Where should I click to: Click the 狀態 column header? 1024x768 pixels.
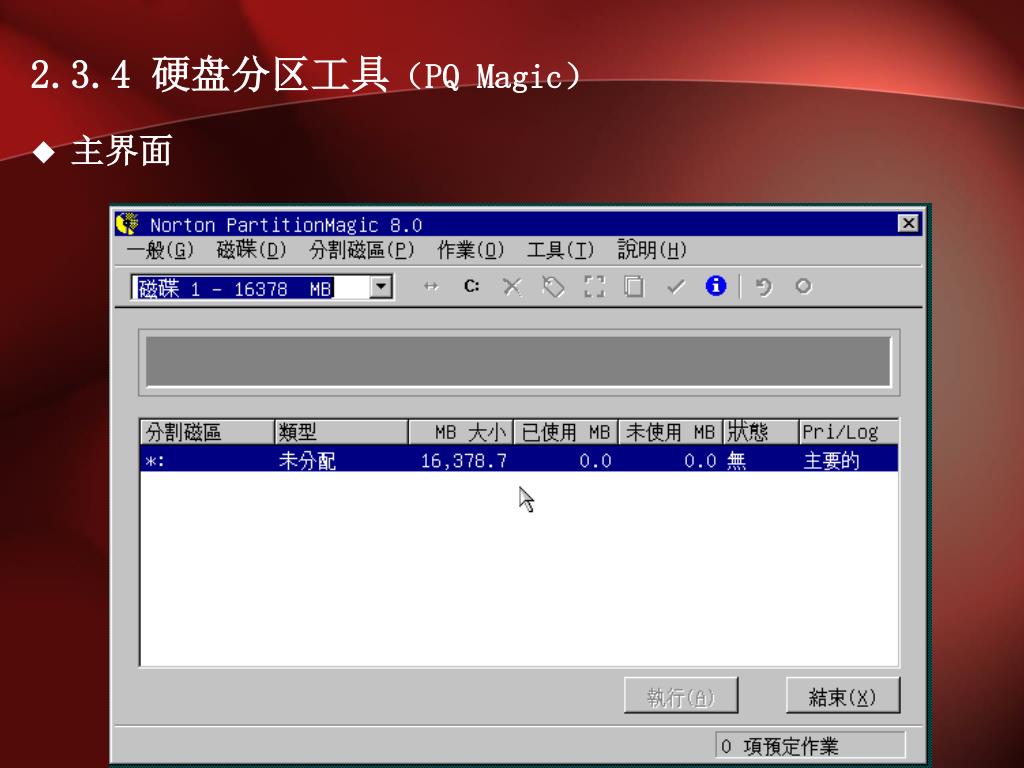click(761, 432)
